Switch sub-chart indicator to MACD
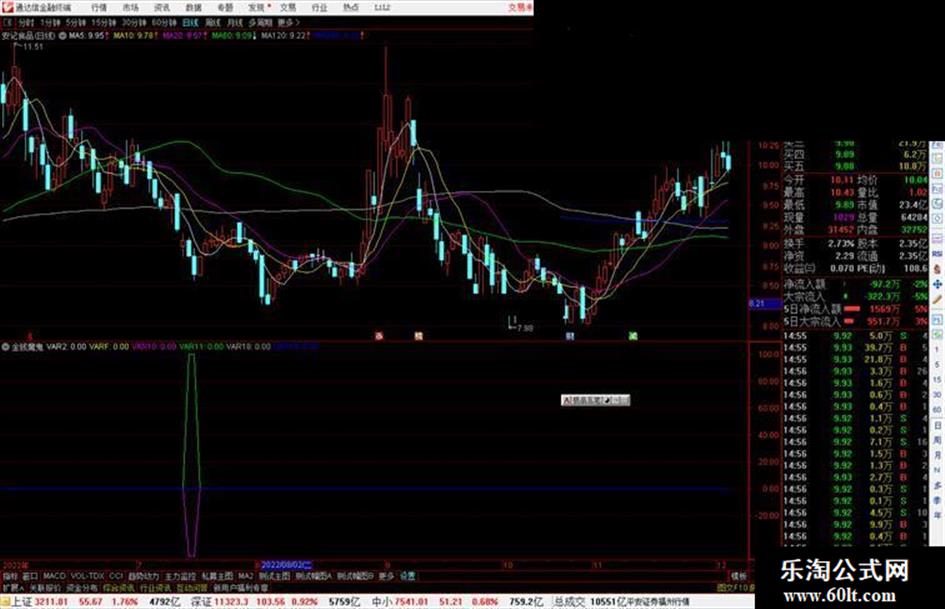The image size is (945, 609). coord(54,576)
